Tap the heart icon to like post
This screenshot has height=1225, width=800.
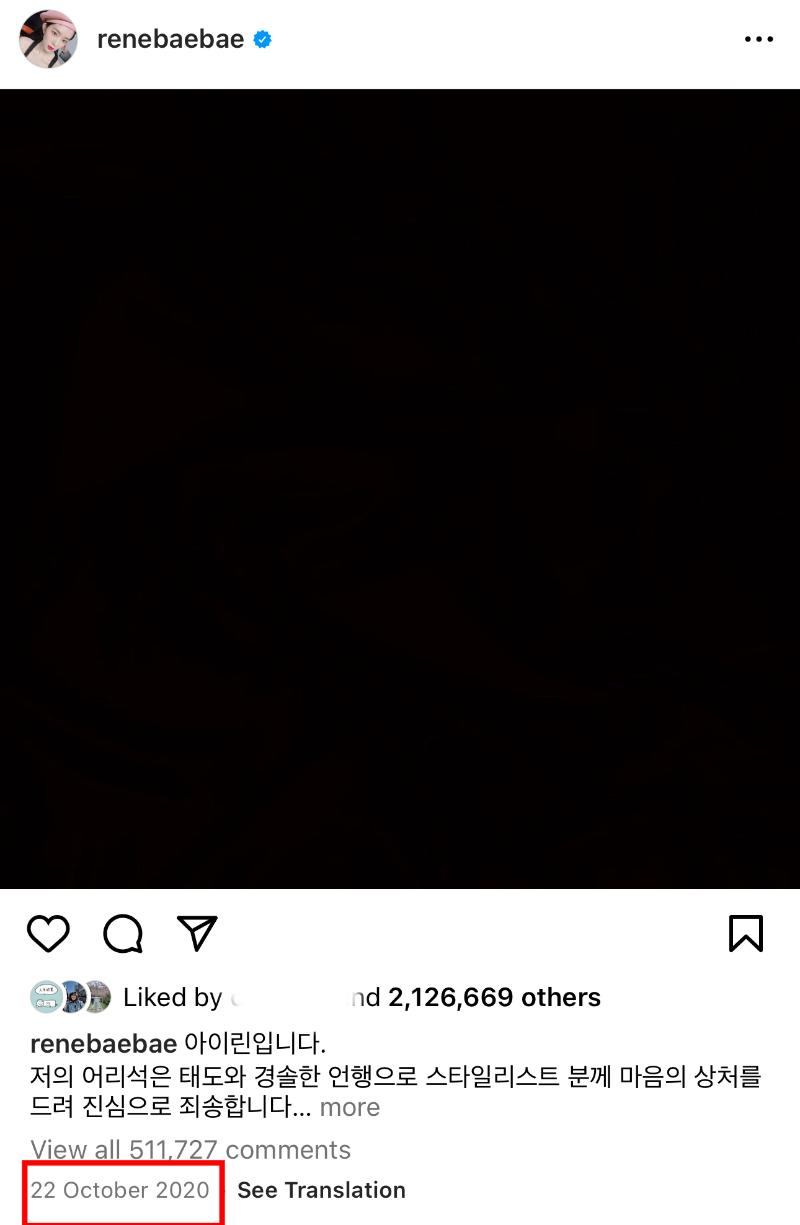tap(48, 933)
